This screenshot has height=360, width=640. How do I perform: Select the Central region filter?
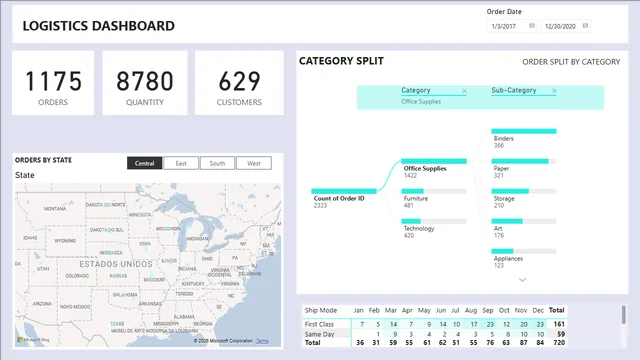point(144,163)
